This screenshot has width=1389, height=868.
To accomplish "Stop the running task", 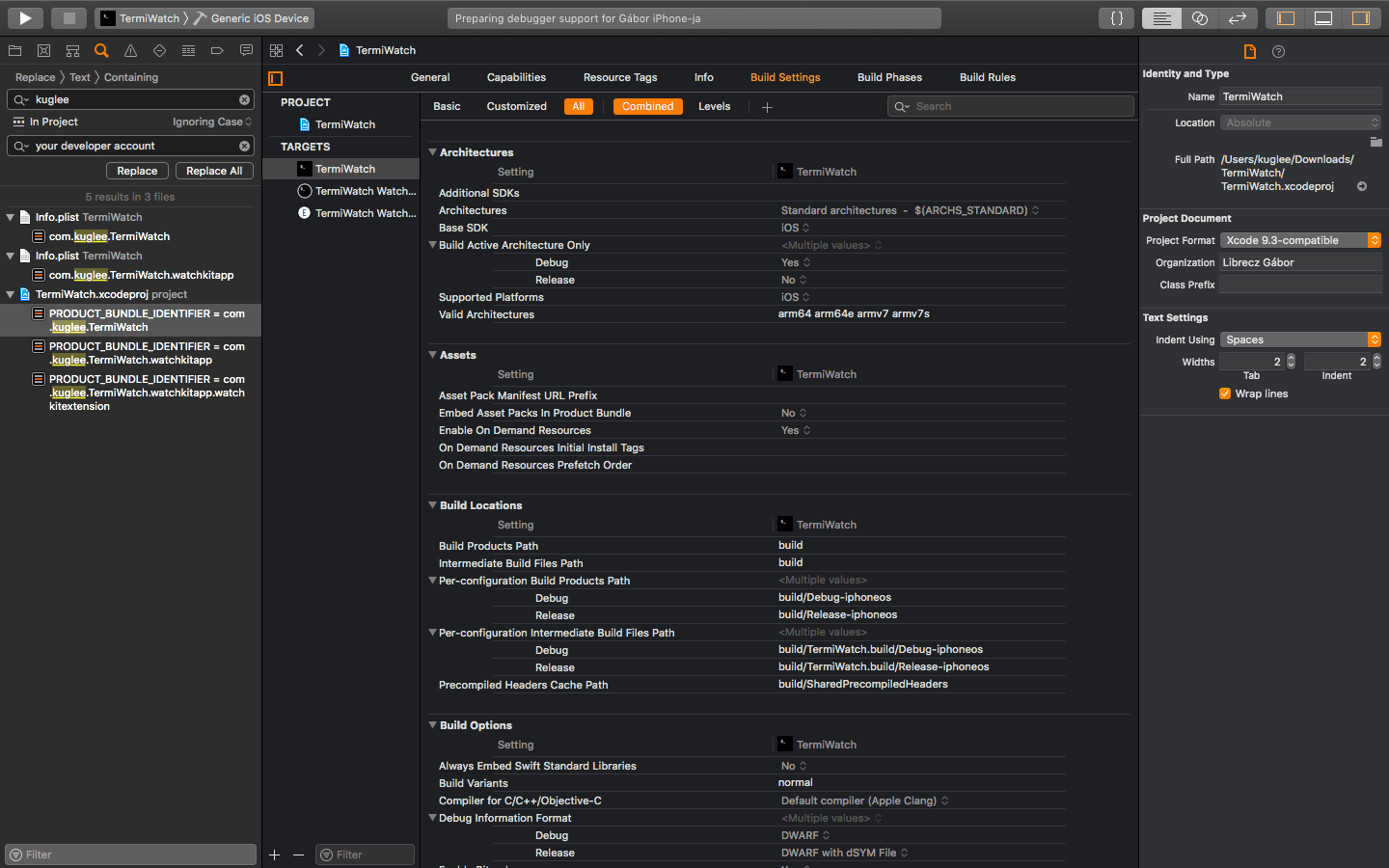I will [x=68, y=17].
